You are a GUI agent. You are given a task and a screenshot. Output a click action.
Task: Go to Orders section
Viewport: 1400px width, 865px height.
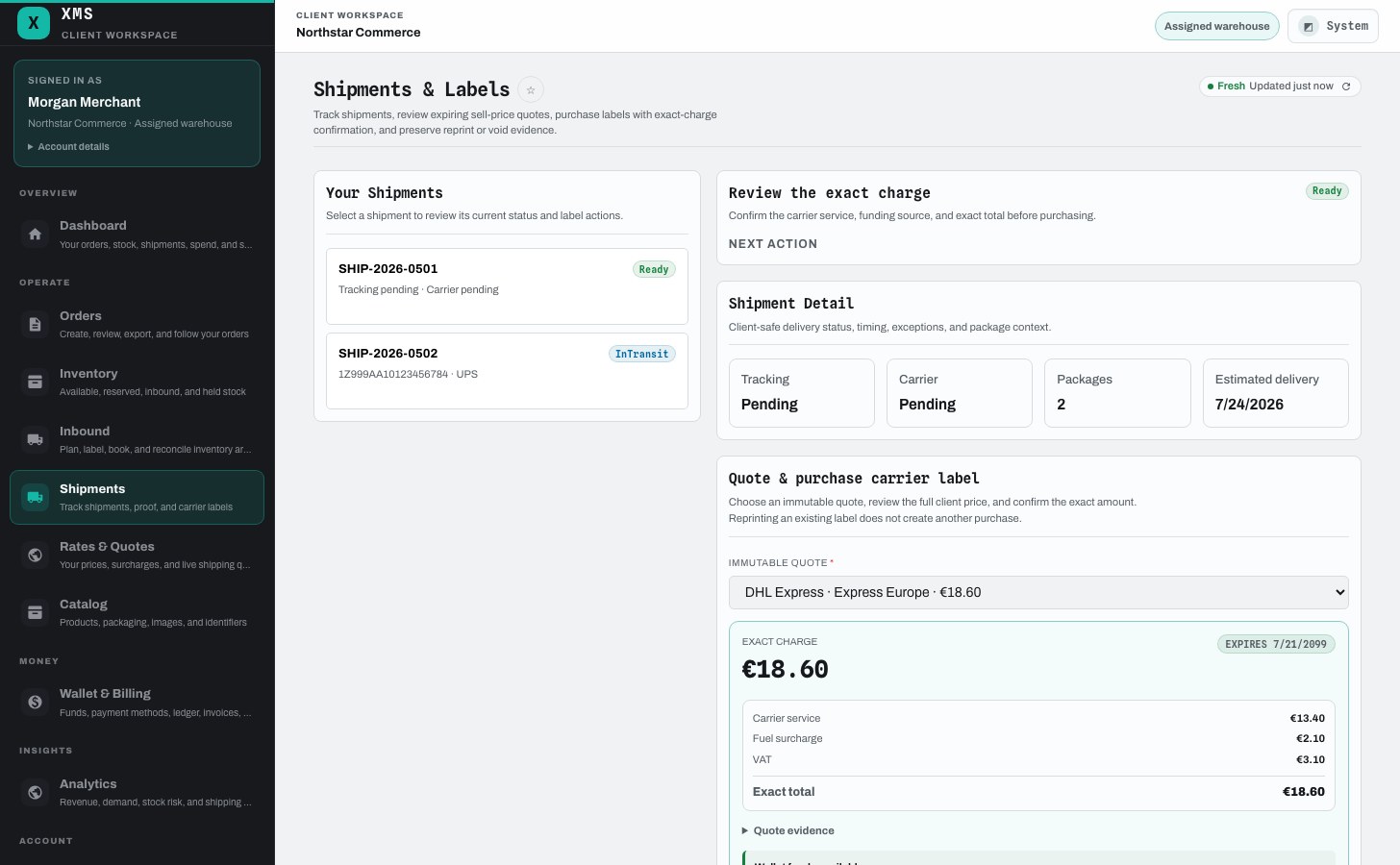(137, 324)
